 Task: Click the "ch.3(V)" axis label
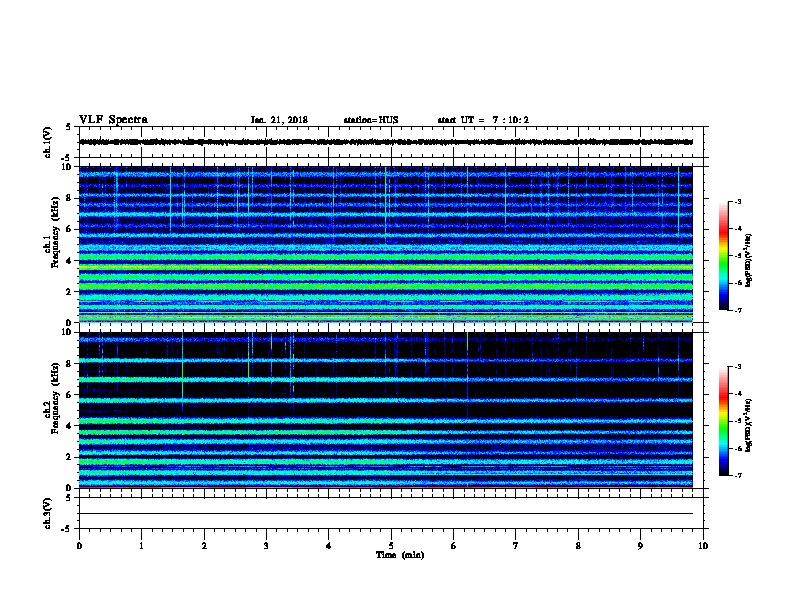click(48, 513)
